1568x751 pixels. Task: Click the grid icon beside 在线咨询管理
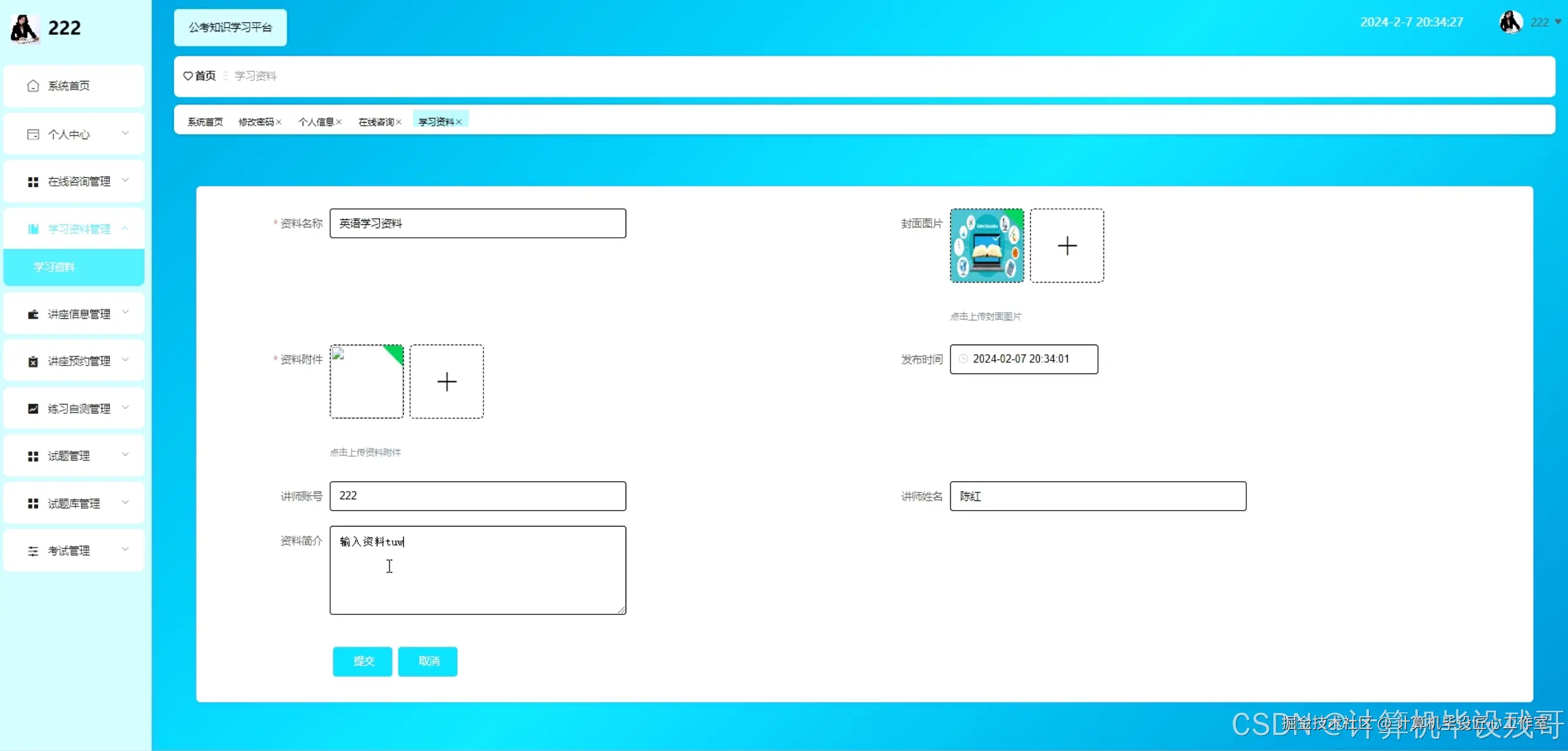tap(33, 181)
